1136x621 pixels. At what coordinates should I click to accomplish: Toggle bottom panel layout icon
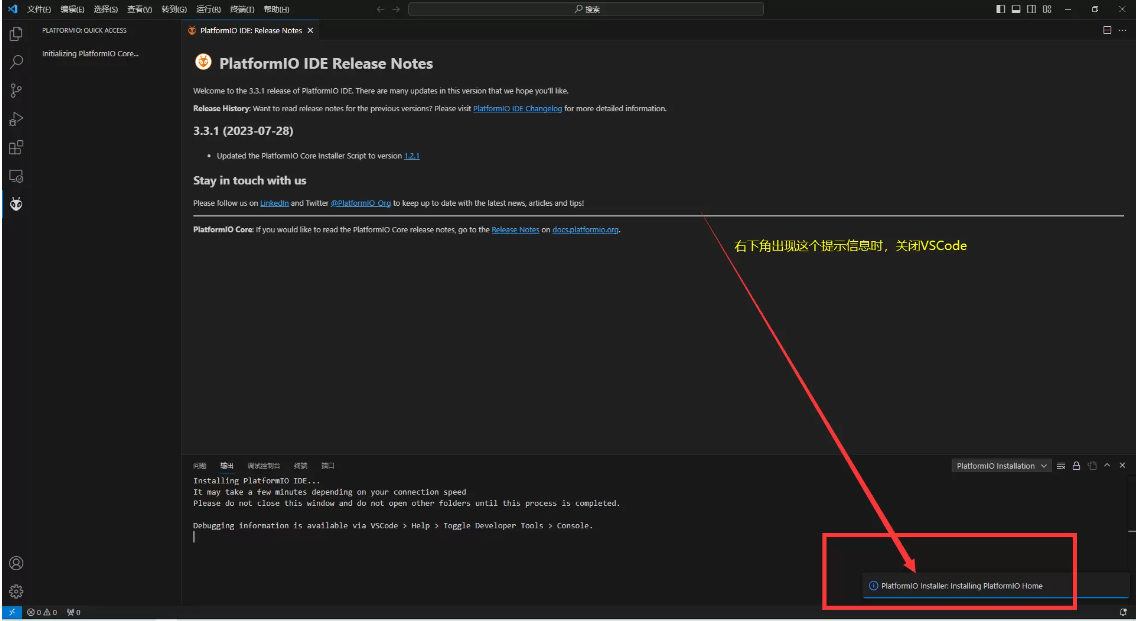[1016, 9]
